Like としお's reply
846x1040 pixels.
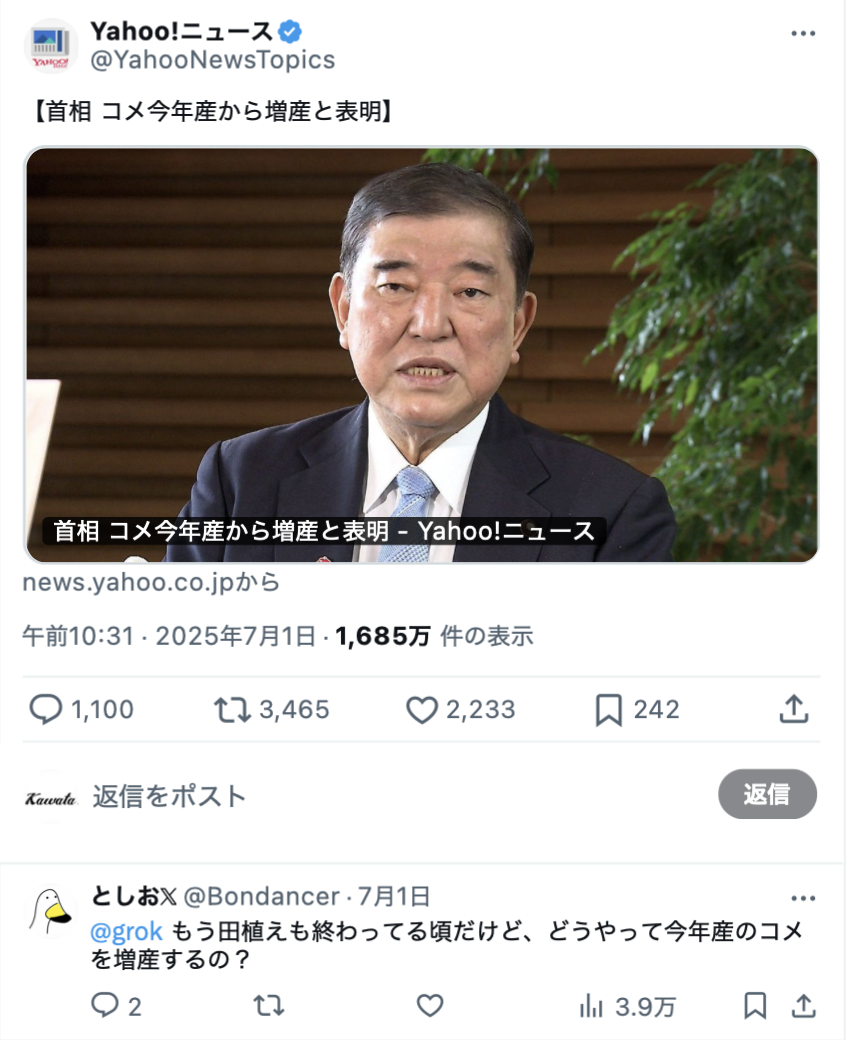pos(430,1006)
